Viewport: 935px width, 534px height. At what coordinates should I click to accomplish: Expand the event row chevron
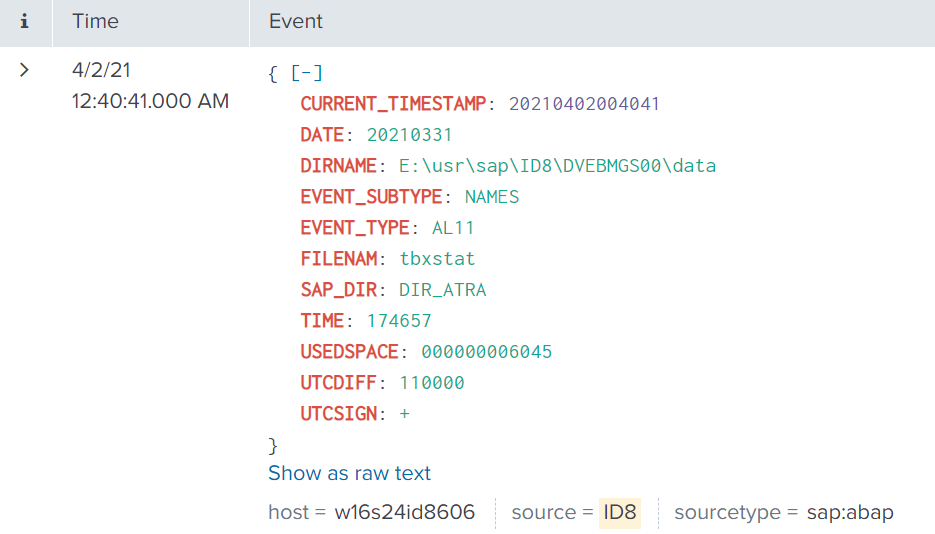25,70
